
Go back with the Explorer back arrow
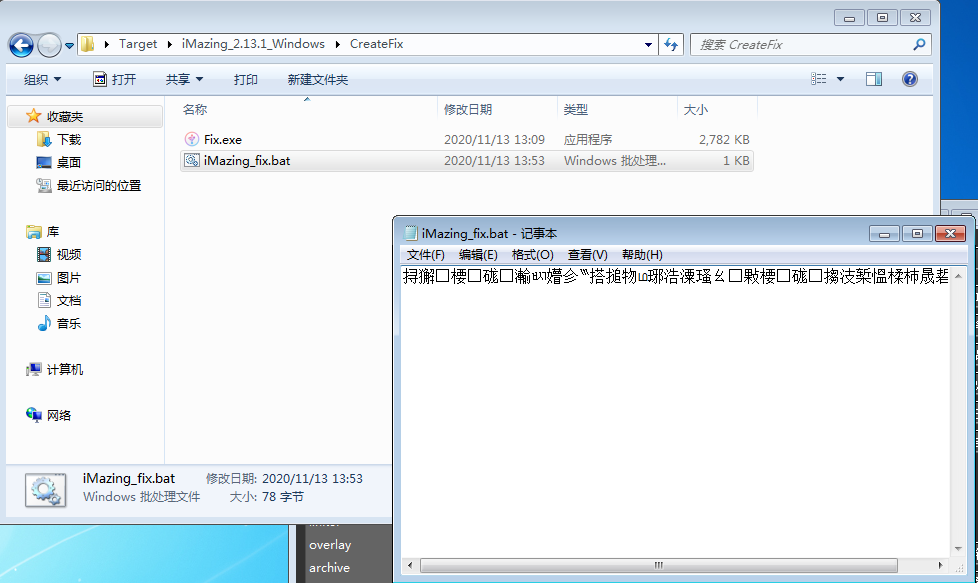[21, 45]
